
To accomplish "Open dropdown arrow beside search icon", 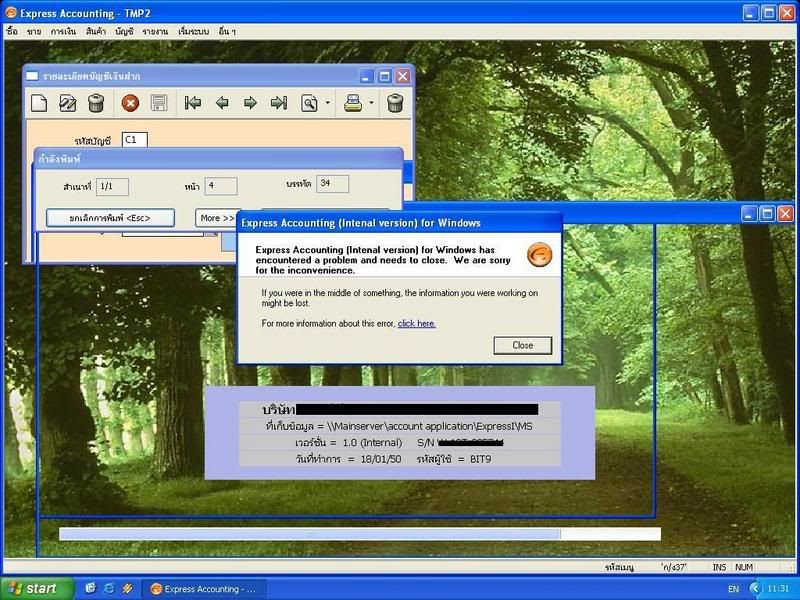I will tap(327, 103).
